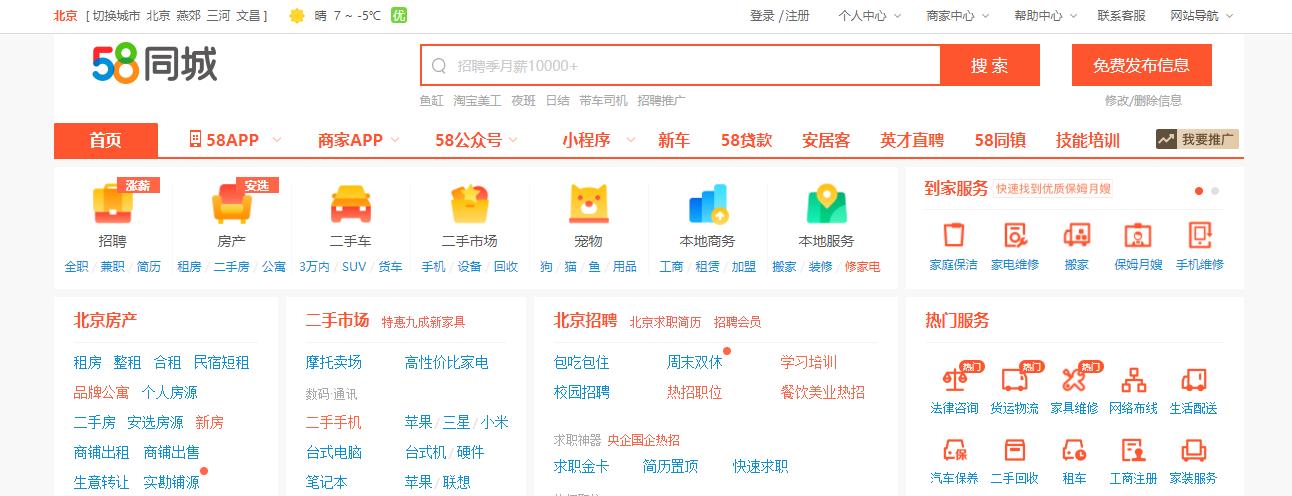Open the 本地服务 map pin icon
Image resolution: width=1292 pixels, height=496 pixels.
826,204
